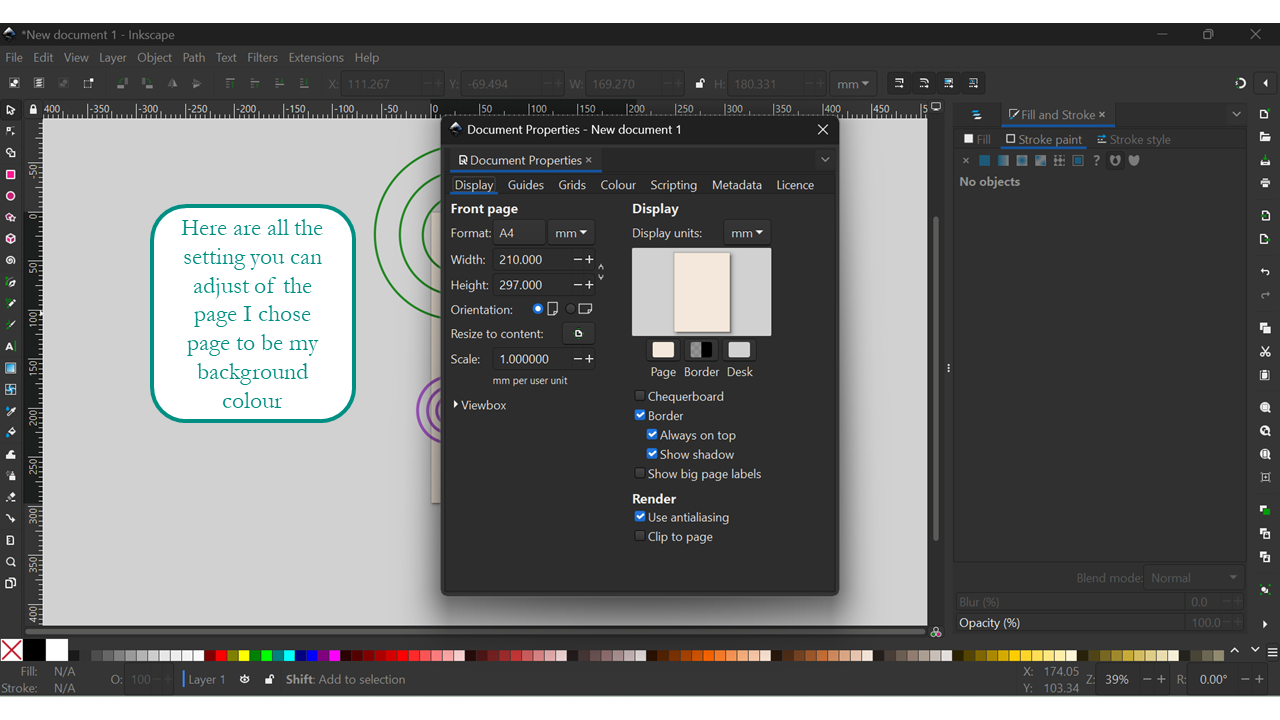This screenshot has width=1280, height=720.
Task: Click the Undo arrow icon
Action: 1265,272
